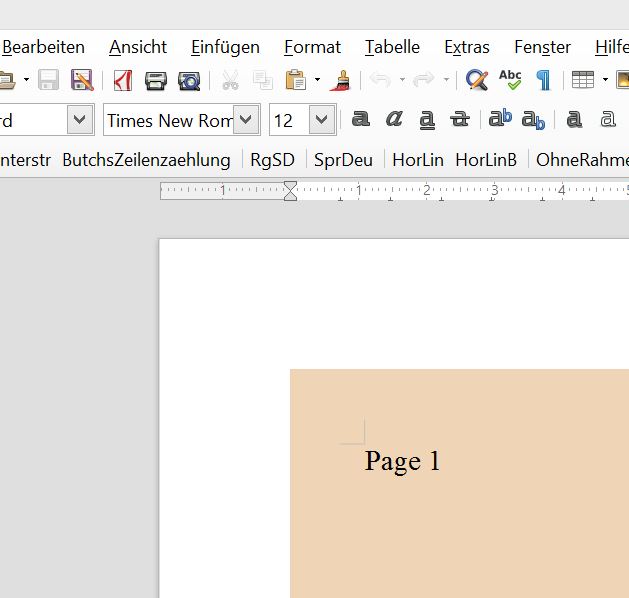This screenshot has height=598, width=629.
Task: Expand the Undo history dropdown arrow
Action: pyautogui.click(x=402, y=79)
